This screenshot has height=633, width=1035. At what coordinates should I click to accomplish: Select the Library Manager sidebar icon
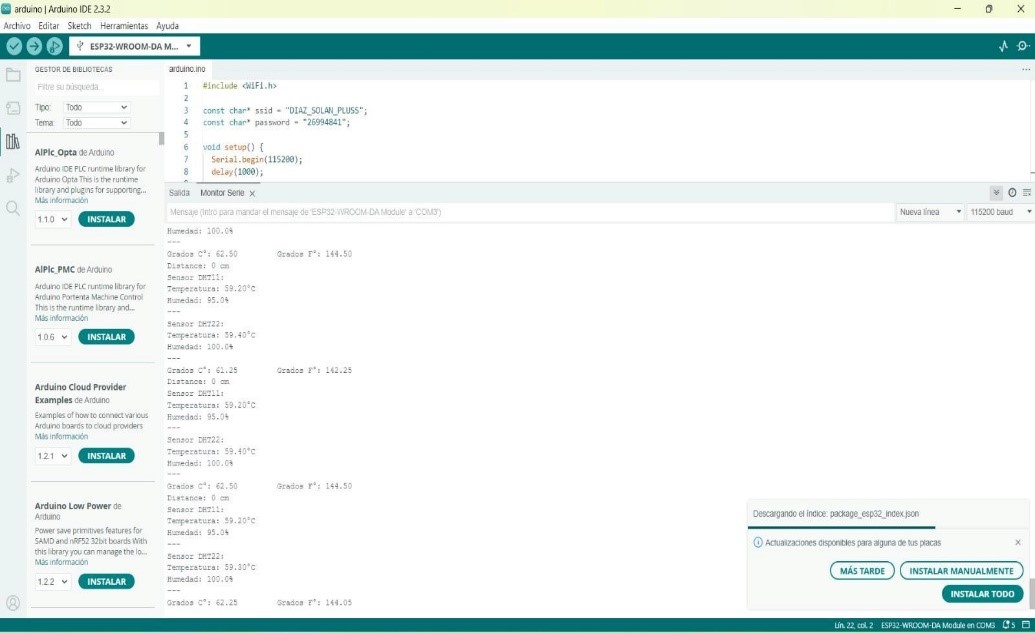tap(13, 141)
